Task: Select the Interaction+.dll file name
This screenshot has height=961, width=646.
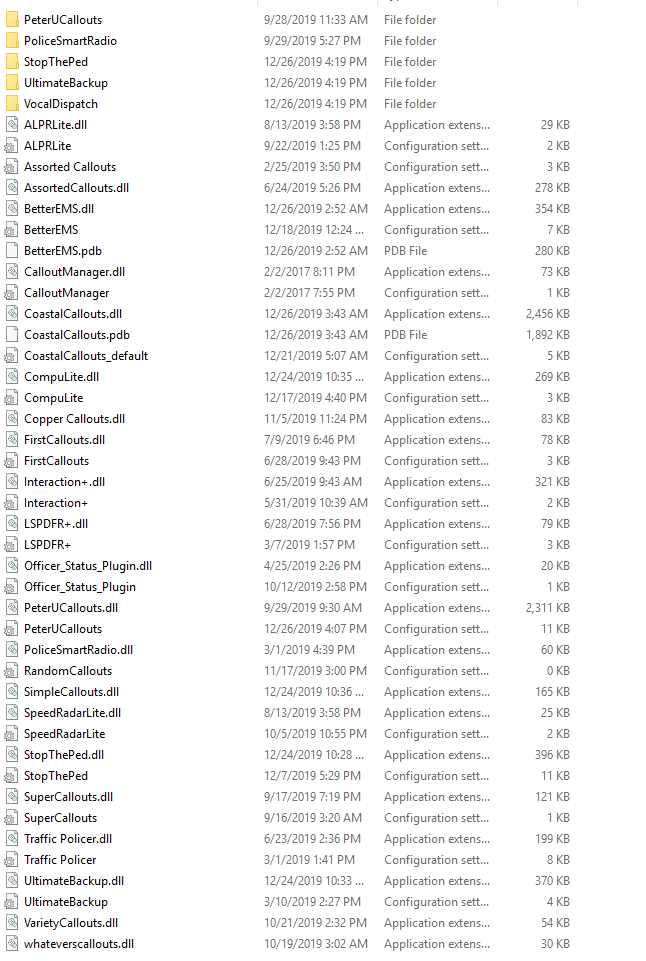Action: point(64,482)
